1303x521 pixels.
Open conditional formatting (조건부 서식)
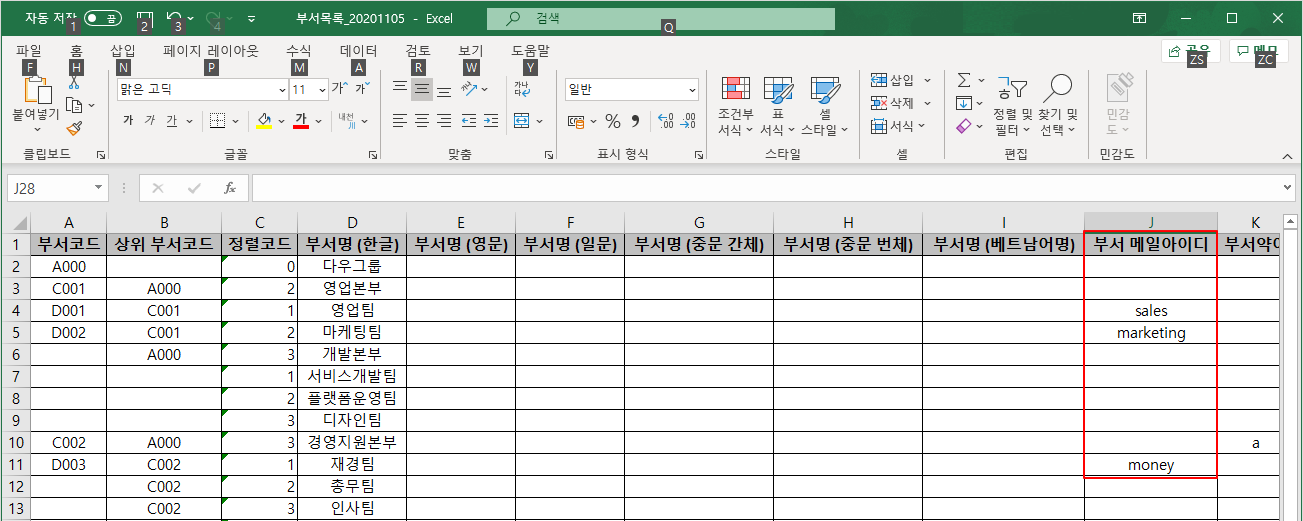pos(735,106)
